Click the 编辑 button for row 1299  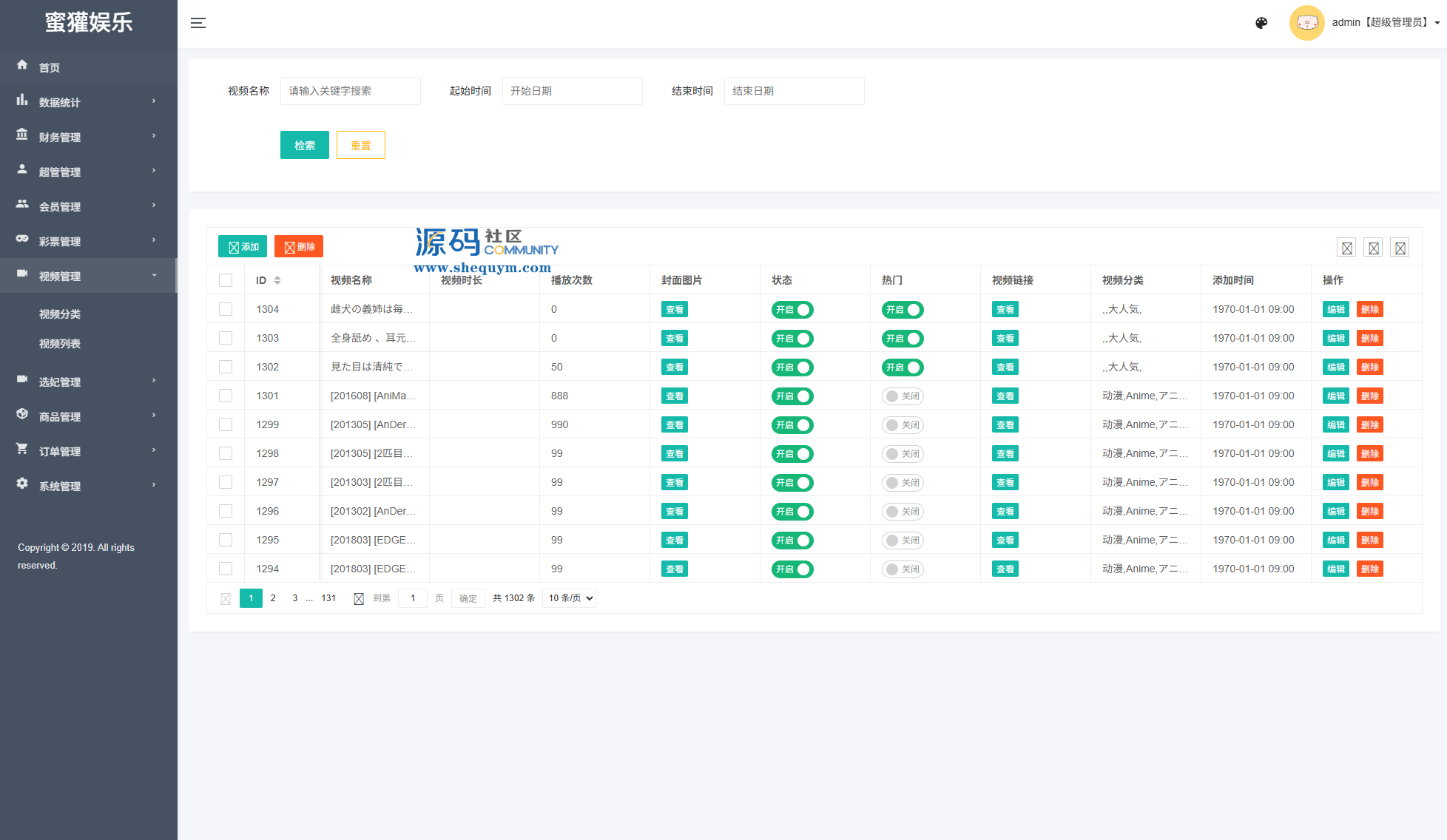[x=1335, y=425]
